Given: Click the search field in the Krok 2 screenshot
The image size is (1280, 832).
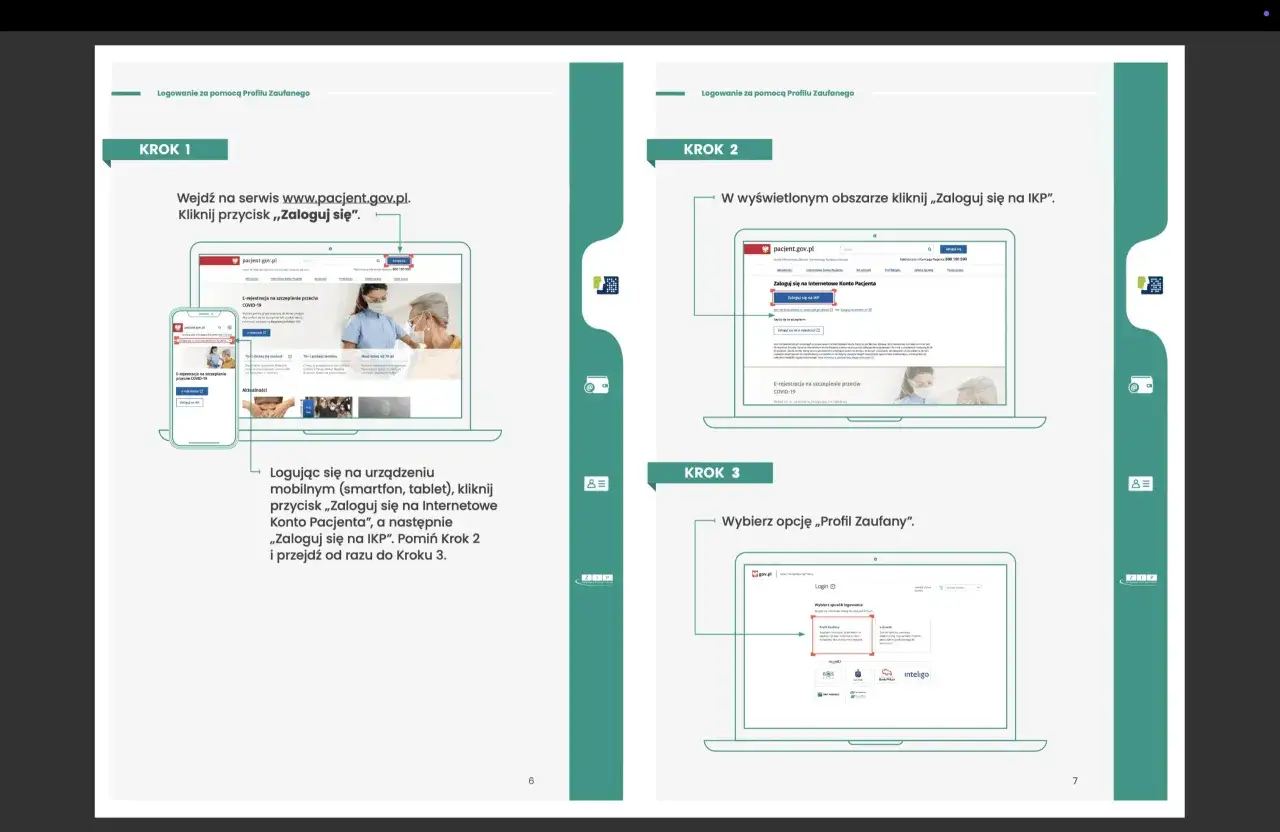Looking at the screenshot, I should (887, 249).
